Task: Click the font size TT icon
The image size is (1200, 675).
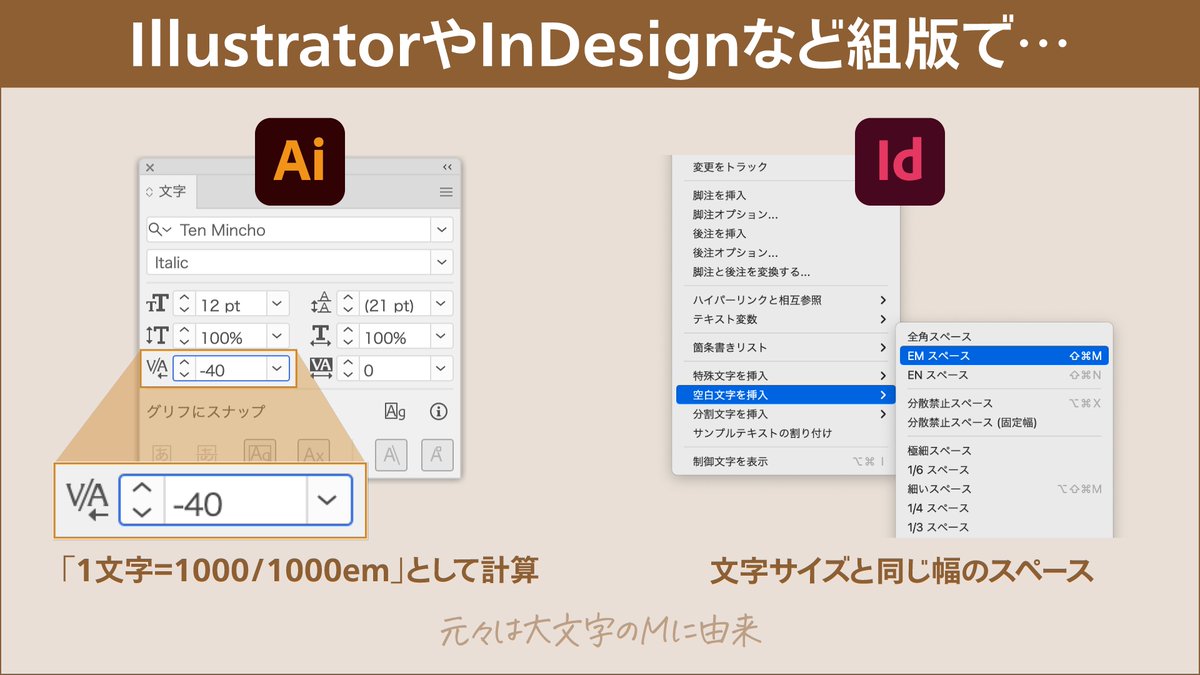Action: click(x=158, y=304)
